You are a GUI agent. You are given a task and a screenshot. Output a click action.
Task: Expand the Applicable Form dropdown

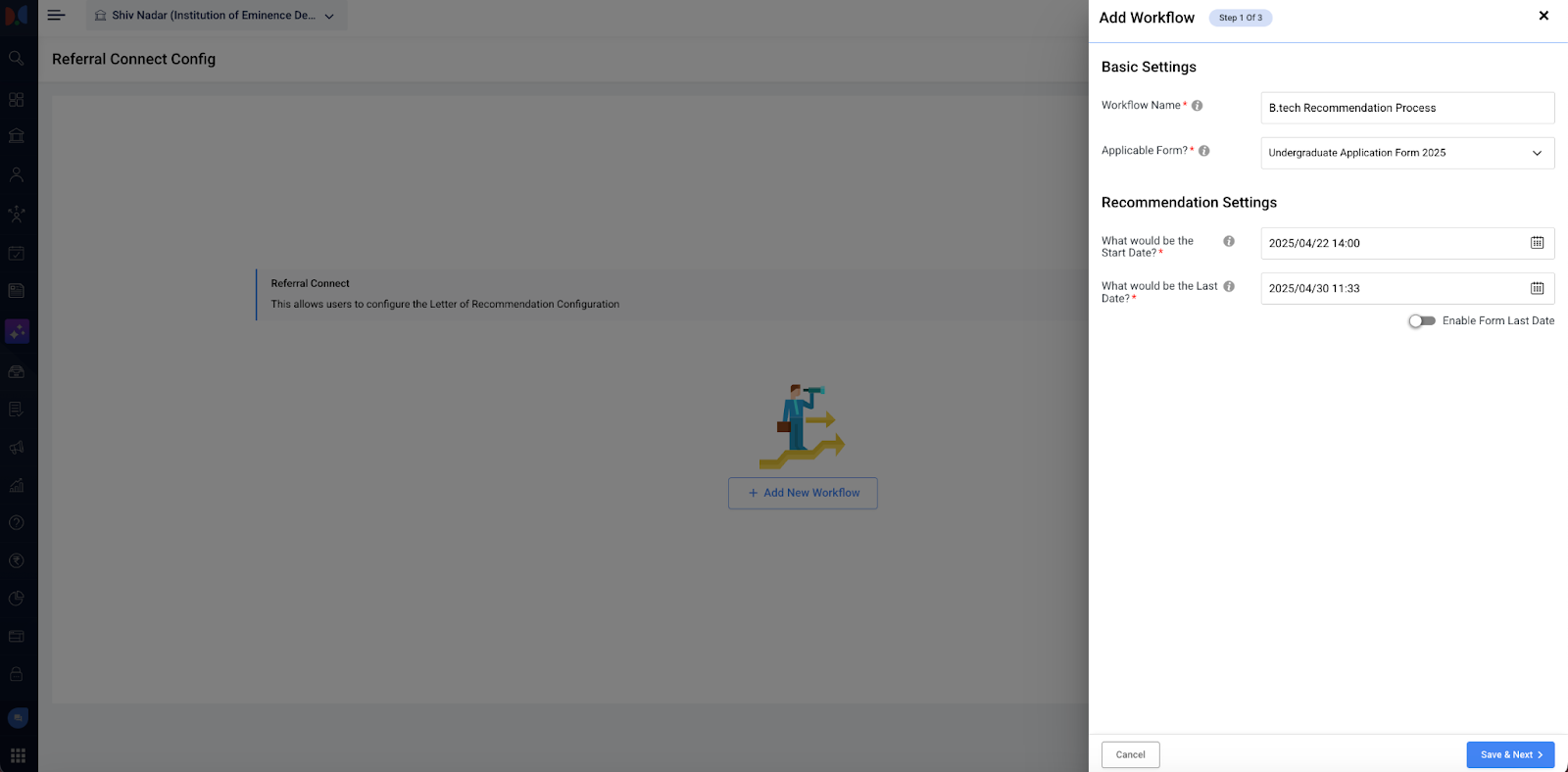1407,153
